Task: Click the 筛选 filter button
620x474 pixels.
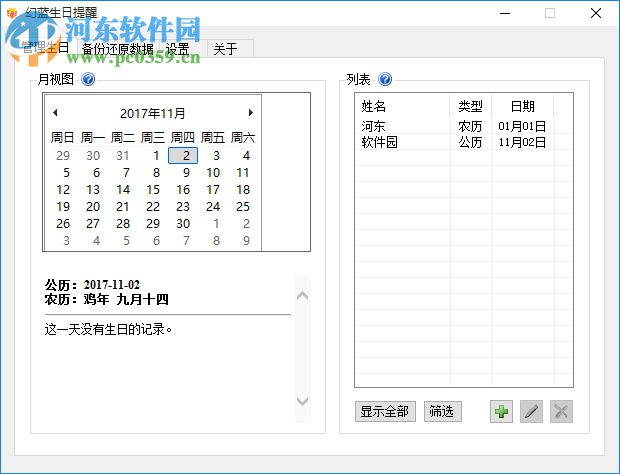Action: tap(442, 412)
